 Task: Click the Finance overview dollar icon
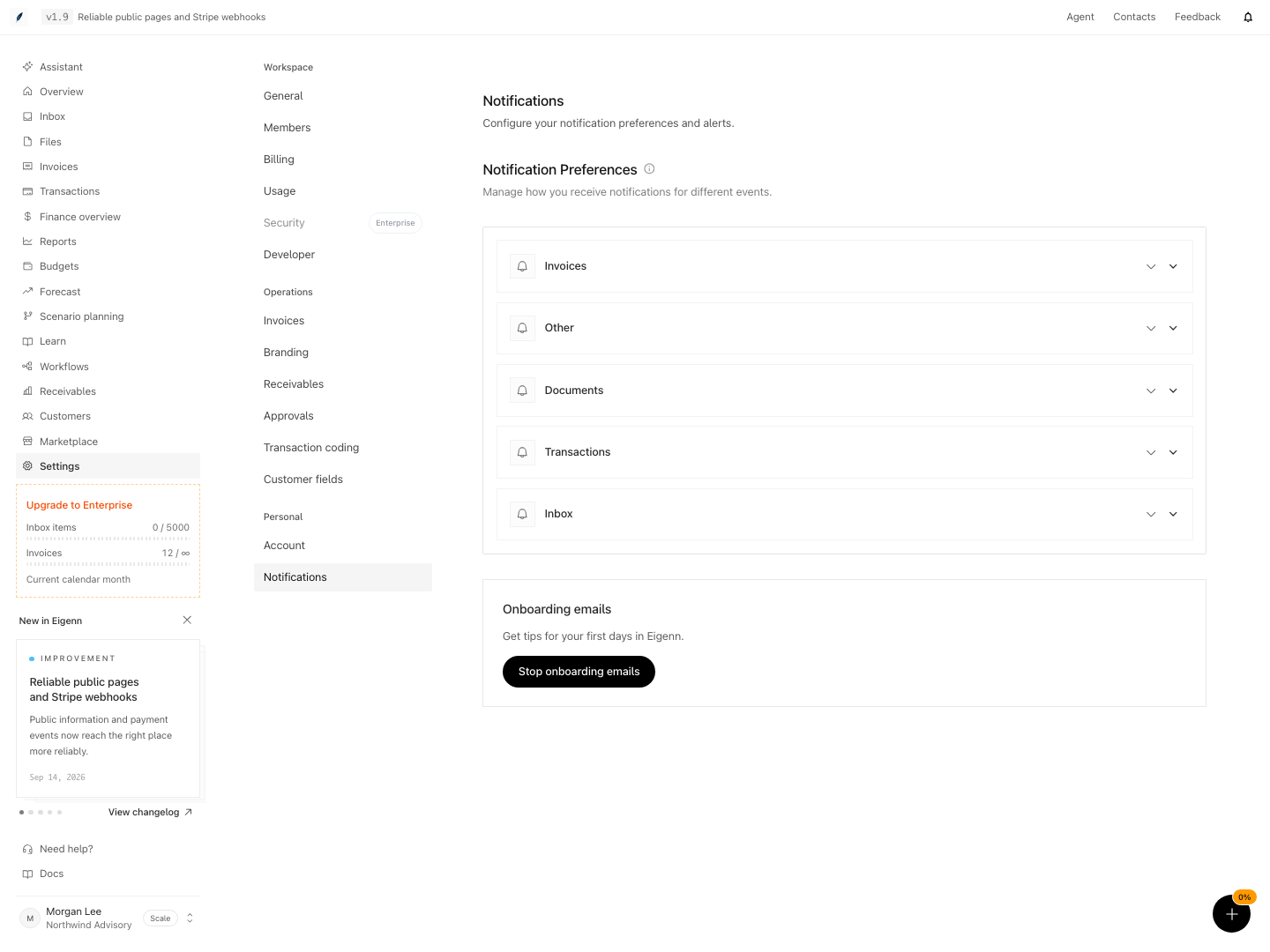pos(27,217)
